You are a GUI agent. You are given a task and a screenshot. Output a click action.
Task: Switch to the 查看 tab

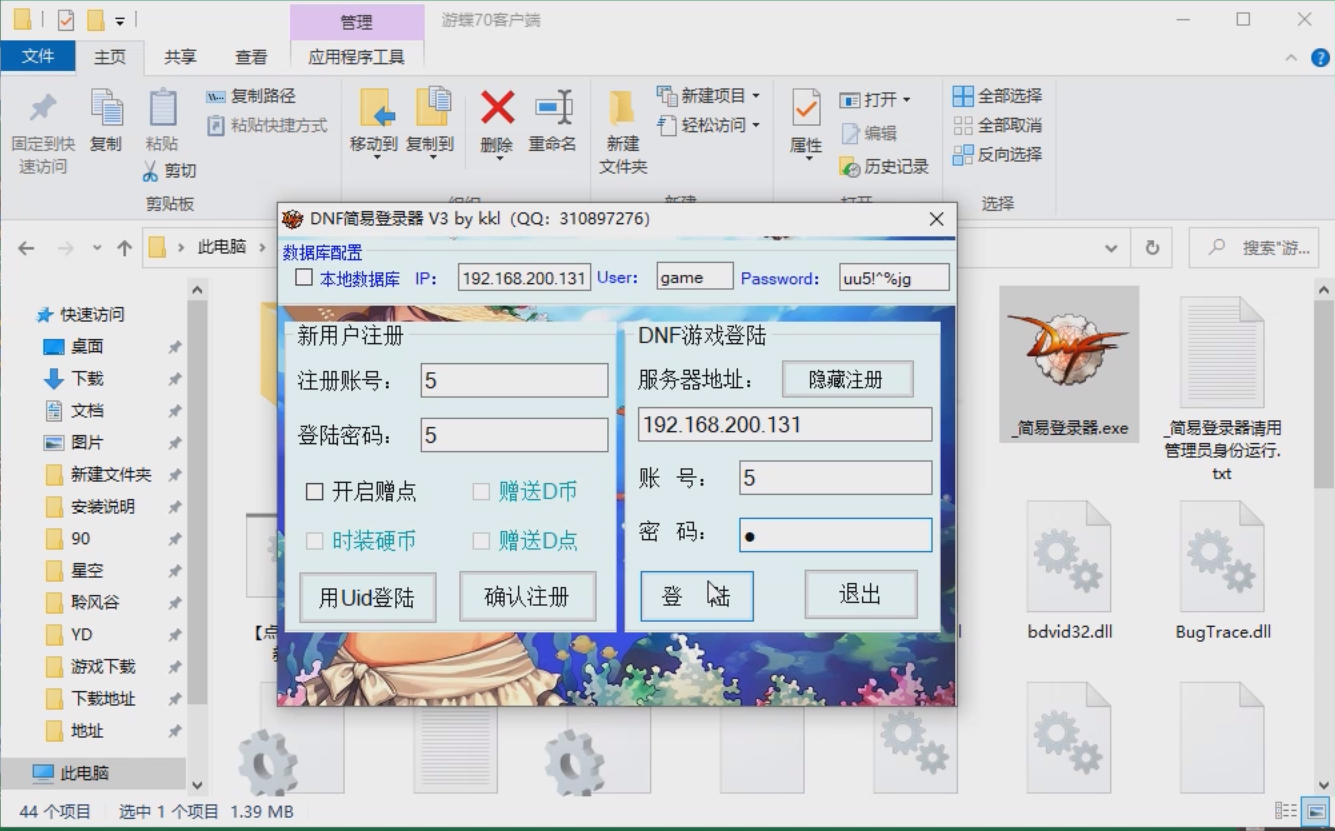[x=251, y=57]
